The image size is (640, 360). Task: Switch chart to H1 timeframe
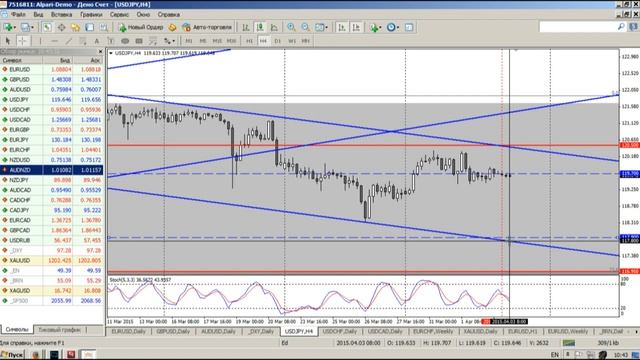[x=249, y=41]
